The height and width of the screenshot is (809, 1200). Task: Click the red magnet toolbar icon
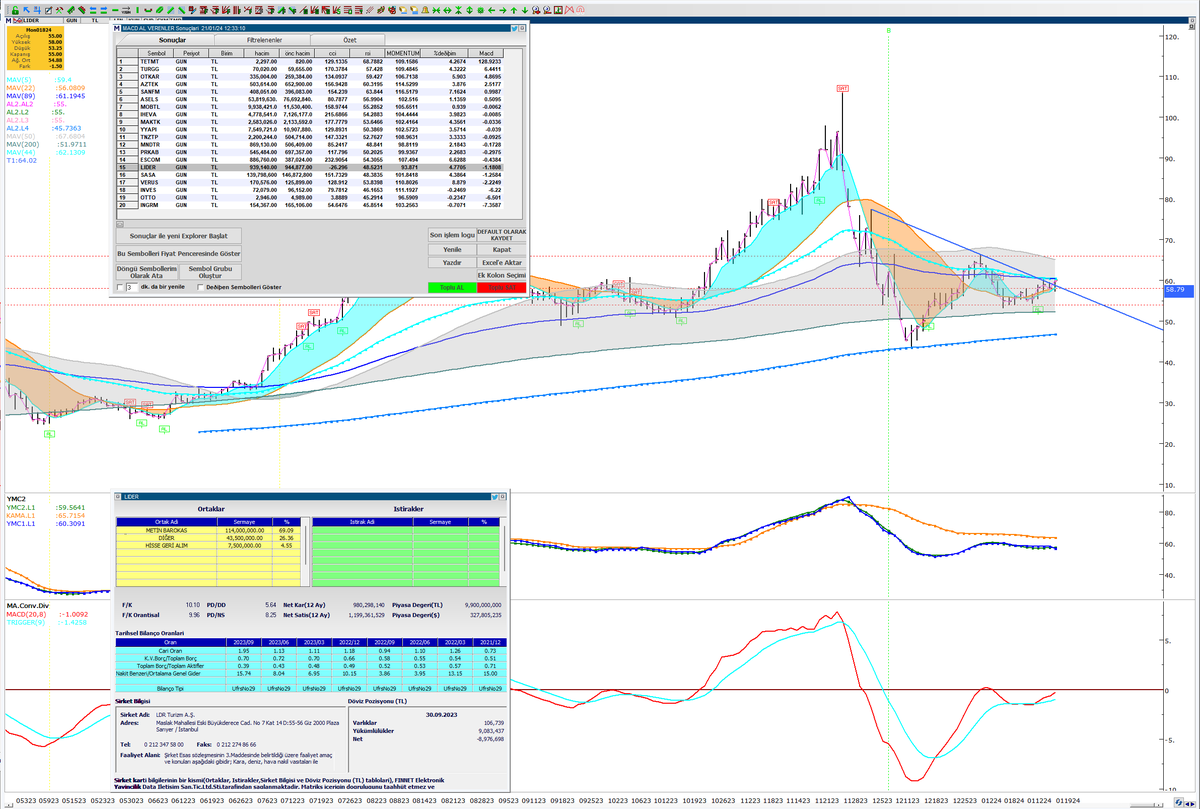coord(580,9)
